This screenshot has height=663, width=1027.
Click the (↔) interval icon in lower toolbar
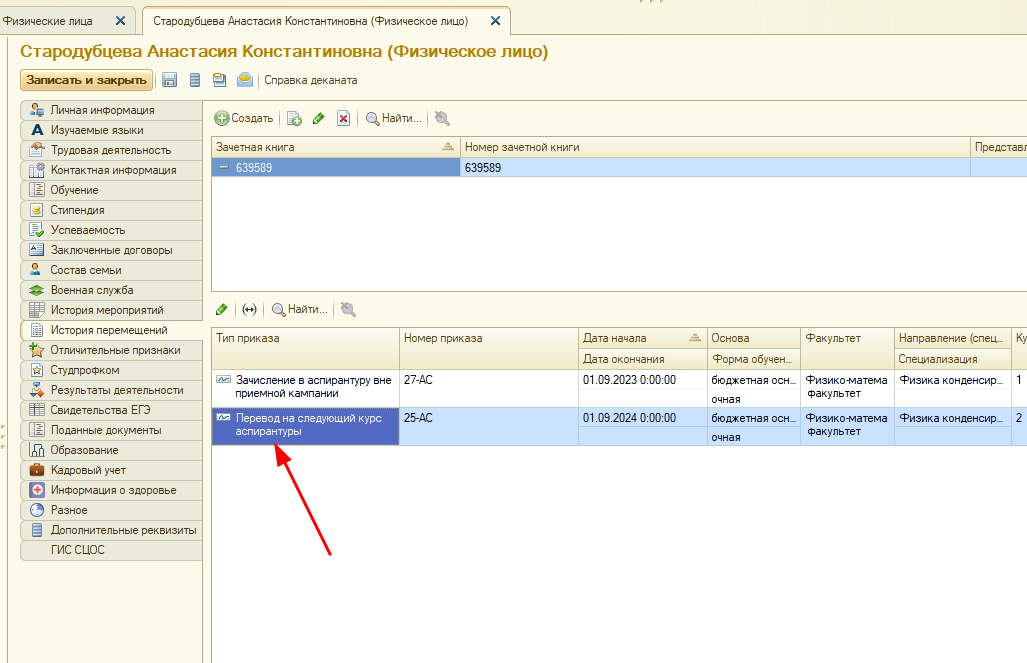[249, 309]
